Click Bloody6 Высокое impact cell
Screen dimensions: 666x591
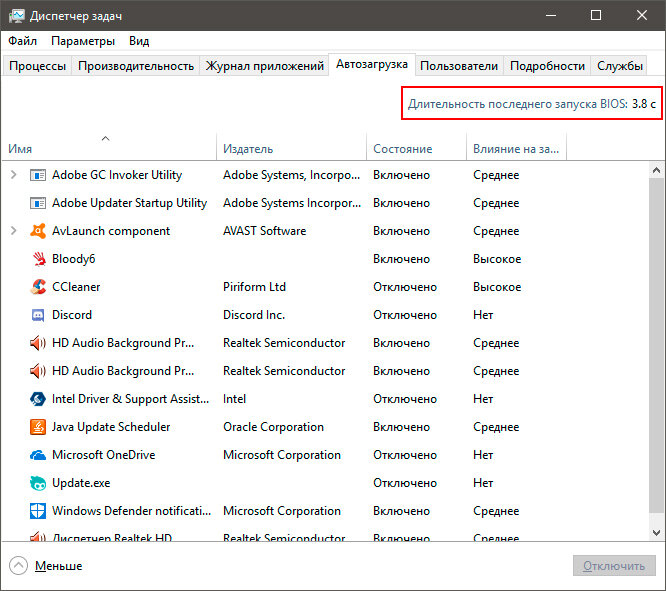point(497,259)
